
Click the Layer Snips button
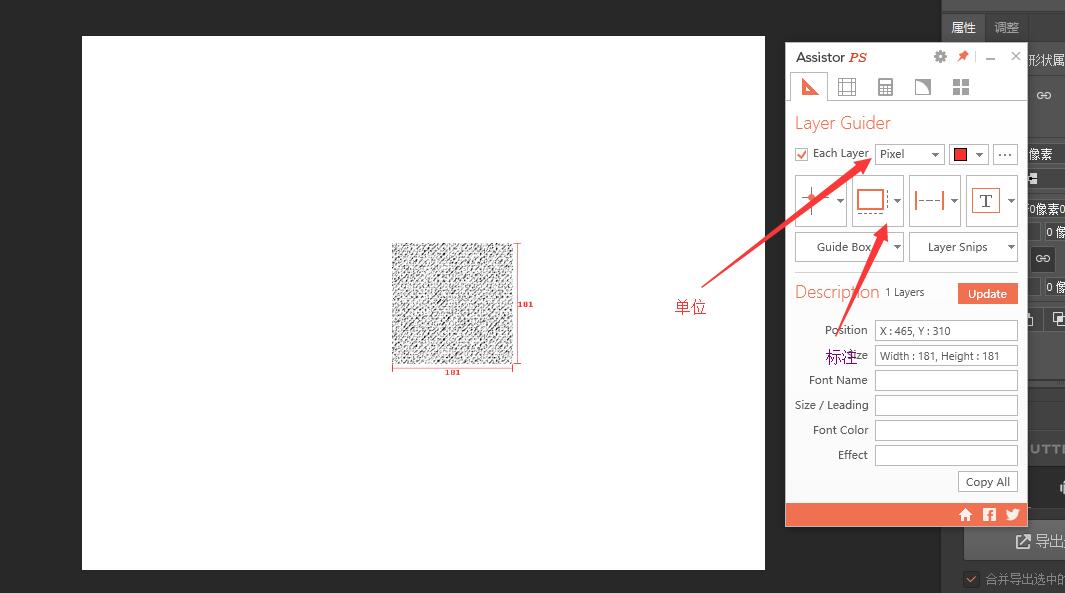click(958, 247)
